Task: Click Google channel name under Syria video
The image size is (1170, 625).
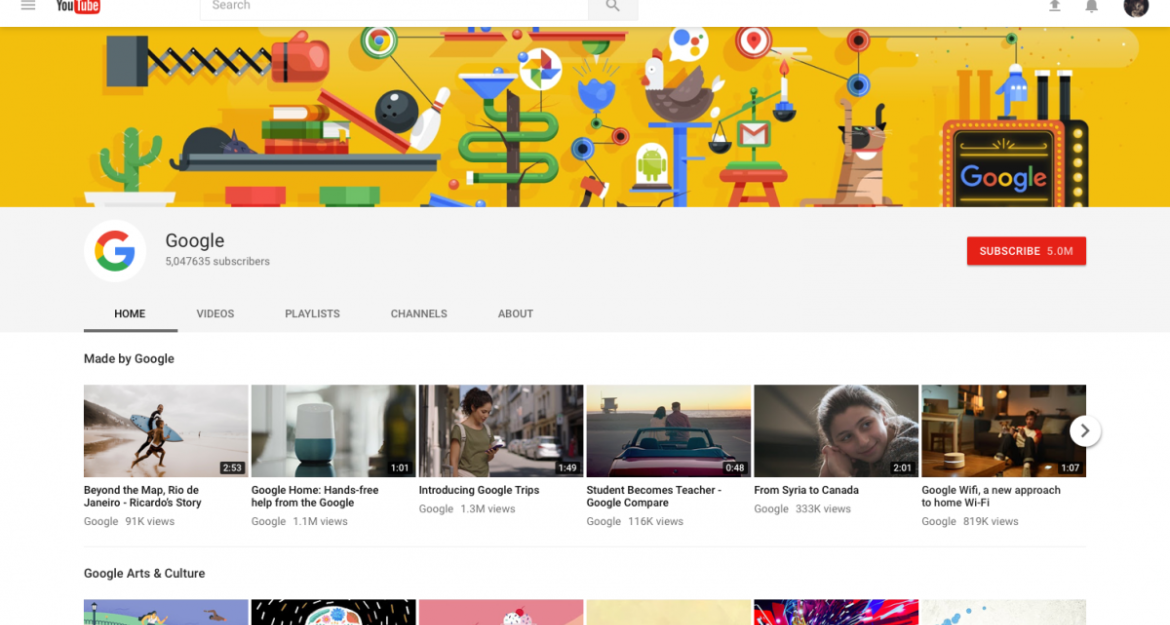Action: coord(771,509)
